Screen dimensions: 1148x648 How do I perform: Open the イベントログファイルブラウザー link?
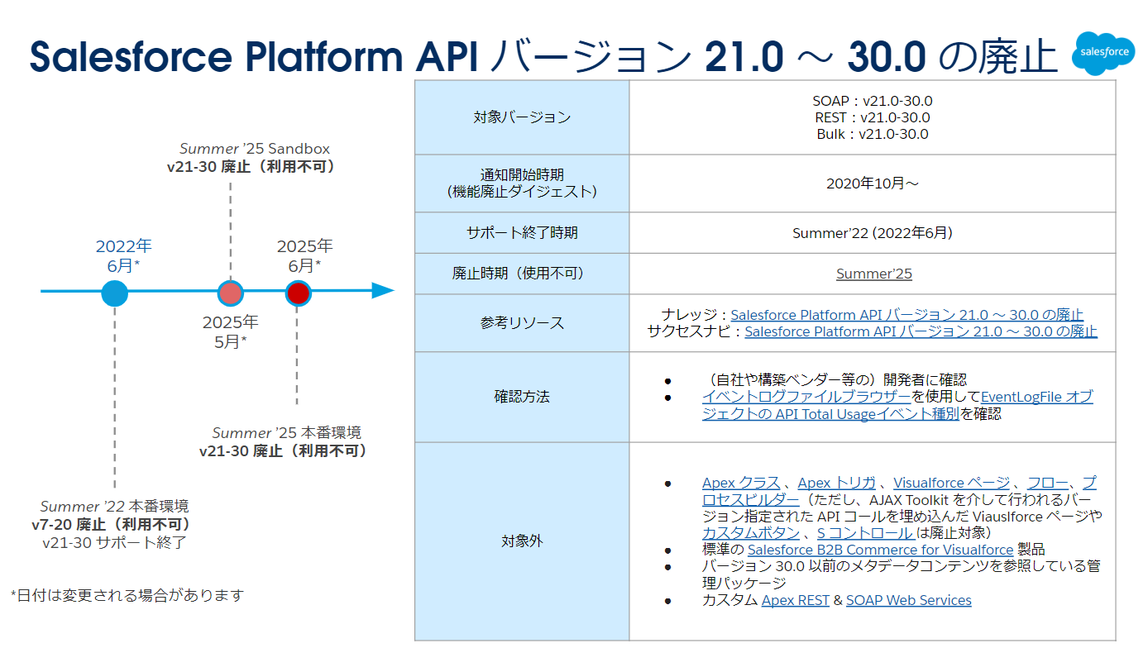pyautogui.click(x=806, y=397)
